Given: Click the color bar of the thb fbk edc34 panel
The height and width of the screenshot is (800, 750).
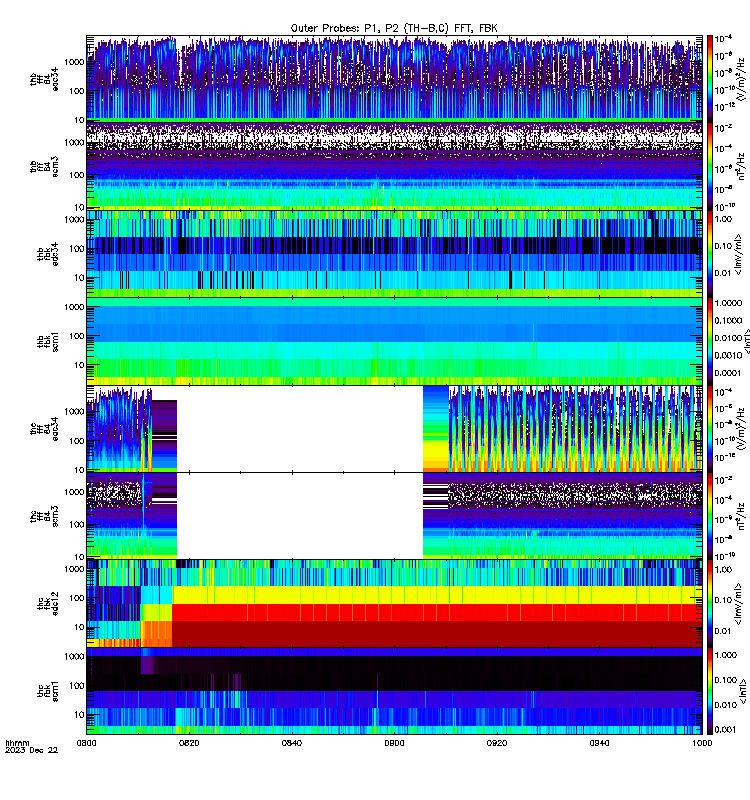Looking at the screenshot, I should click(x=709, y=254).
